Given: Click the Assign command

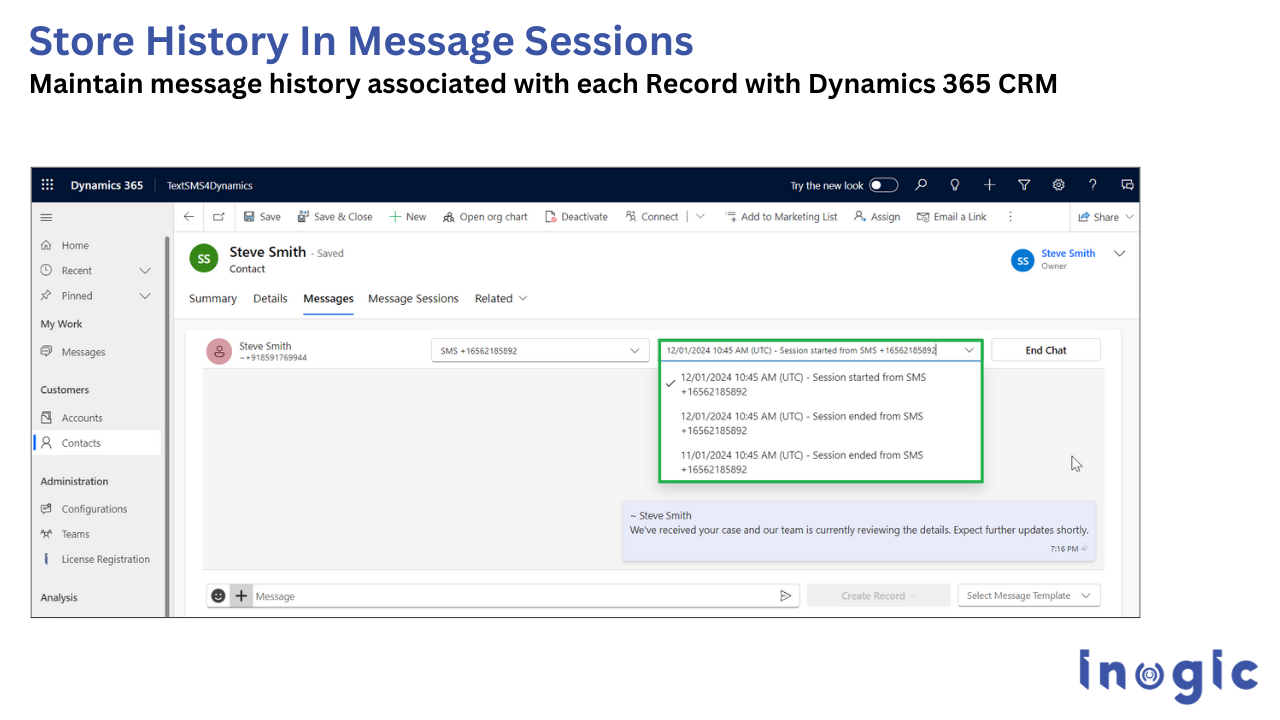Looking at the screenshot, I should click(x=877, y=217).
